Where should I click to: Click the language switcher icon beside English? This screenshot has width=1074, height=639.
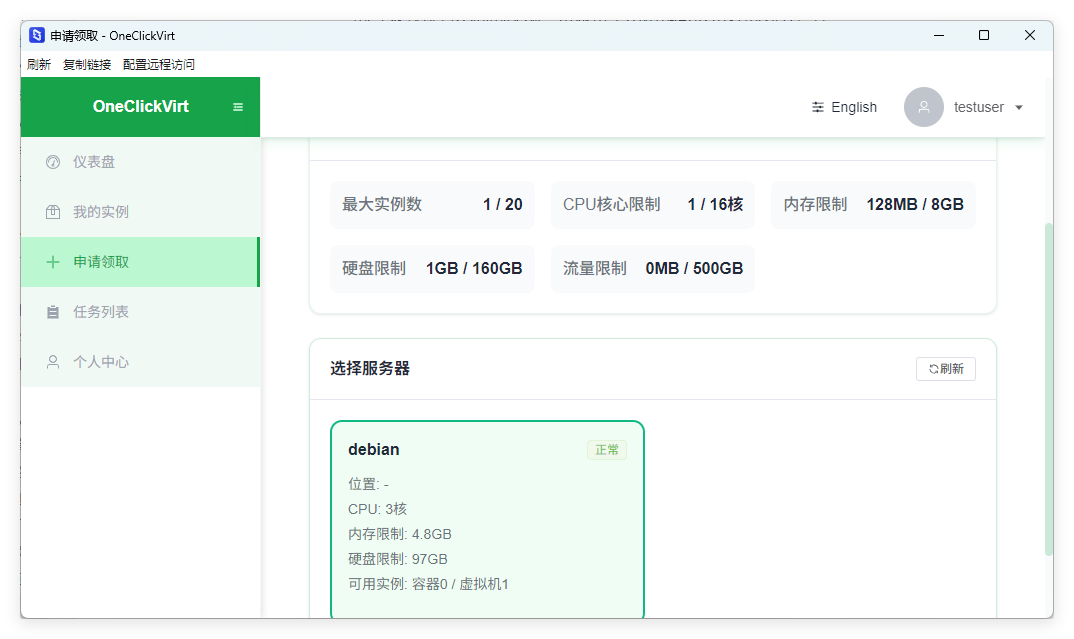click(817, 106)
